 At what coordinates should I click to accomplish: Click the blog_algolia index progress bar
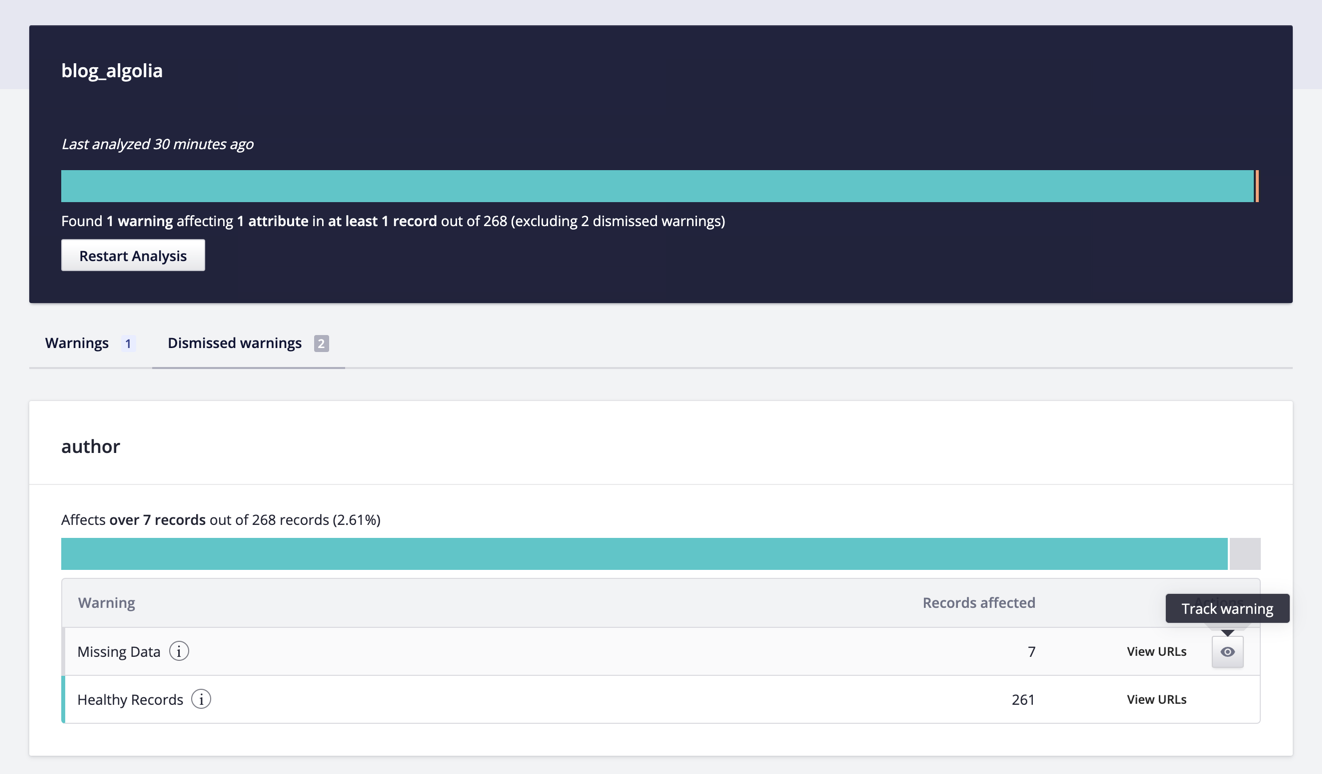coord(660,186)
